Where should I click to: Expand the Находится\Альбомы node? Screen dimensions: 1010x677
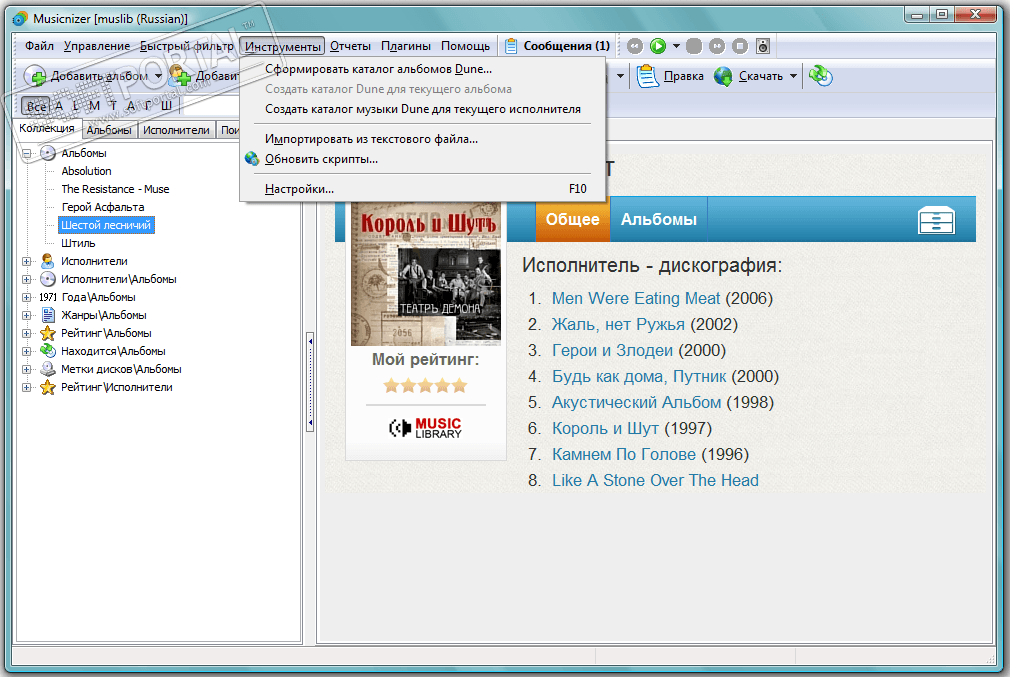pos(26,352)
